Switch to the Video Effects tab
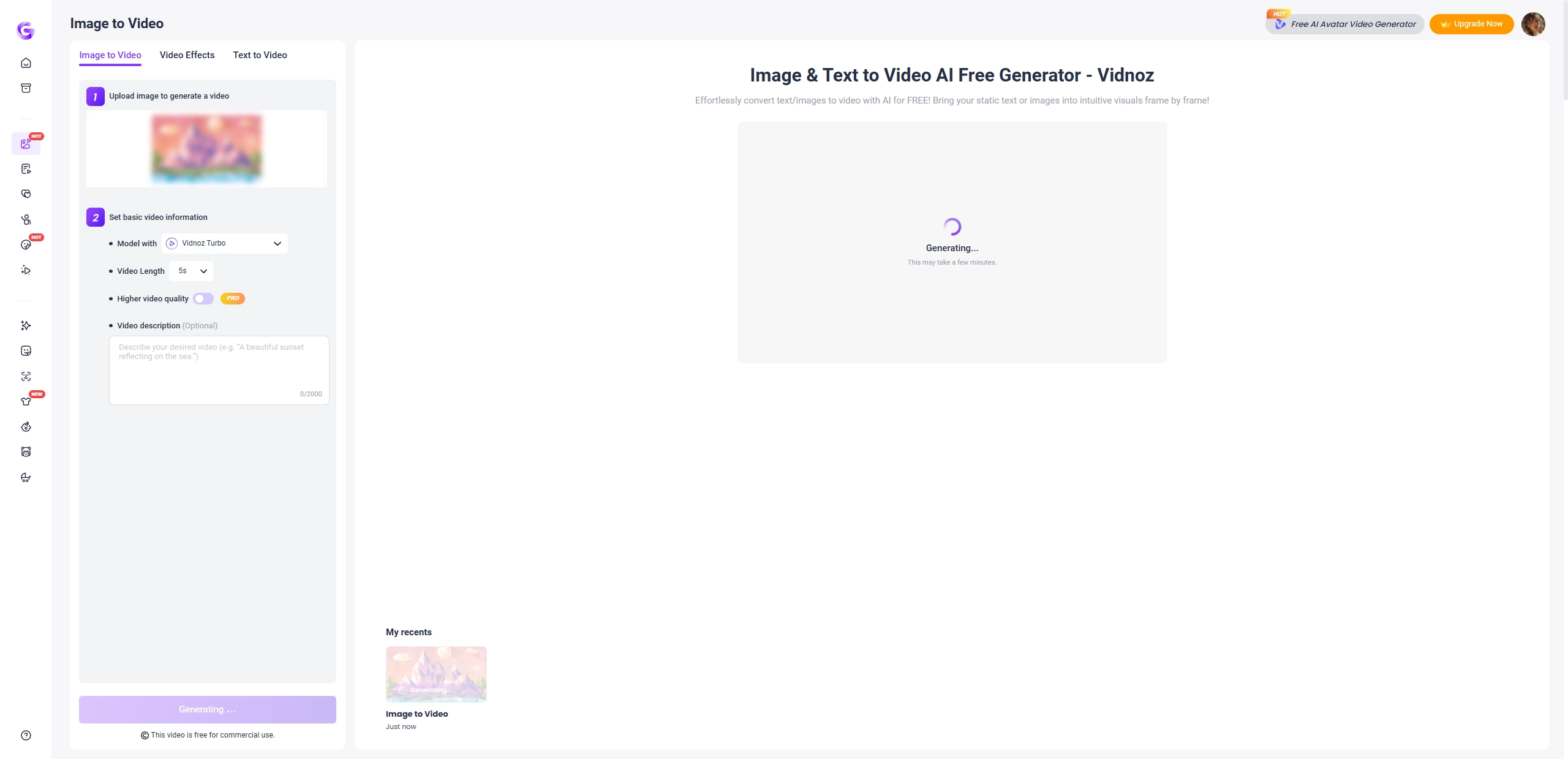The image size is (1568, 759). (x=187, y=55)
